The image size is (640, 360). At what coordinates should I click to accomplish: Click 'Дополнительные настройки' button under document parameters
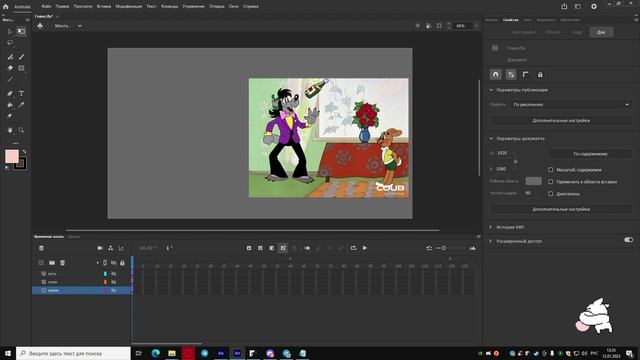(x=561, y=209)
